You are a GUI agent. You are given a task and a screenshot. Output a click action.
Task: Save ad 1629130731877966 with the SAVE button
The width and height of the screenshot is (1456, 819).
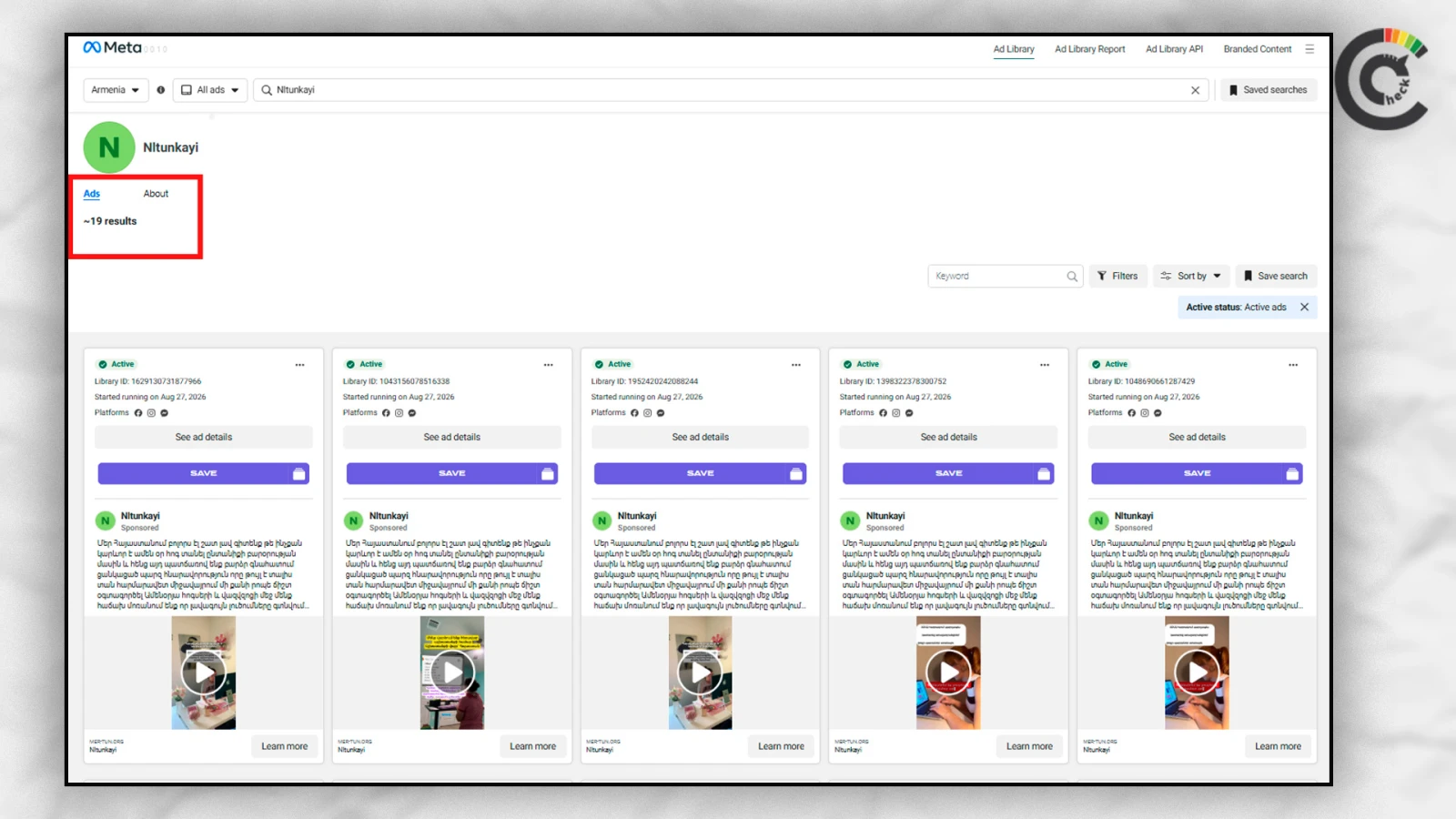pos(204,474)
